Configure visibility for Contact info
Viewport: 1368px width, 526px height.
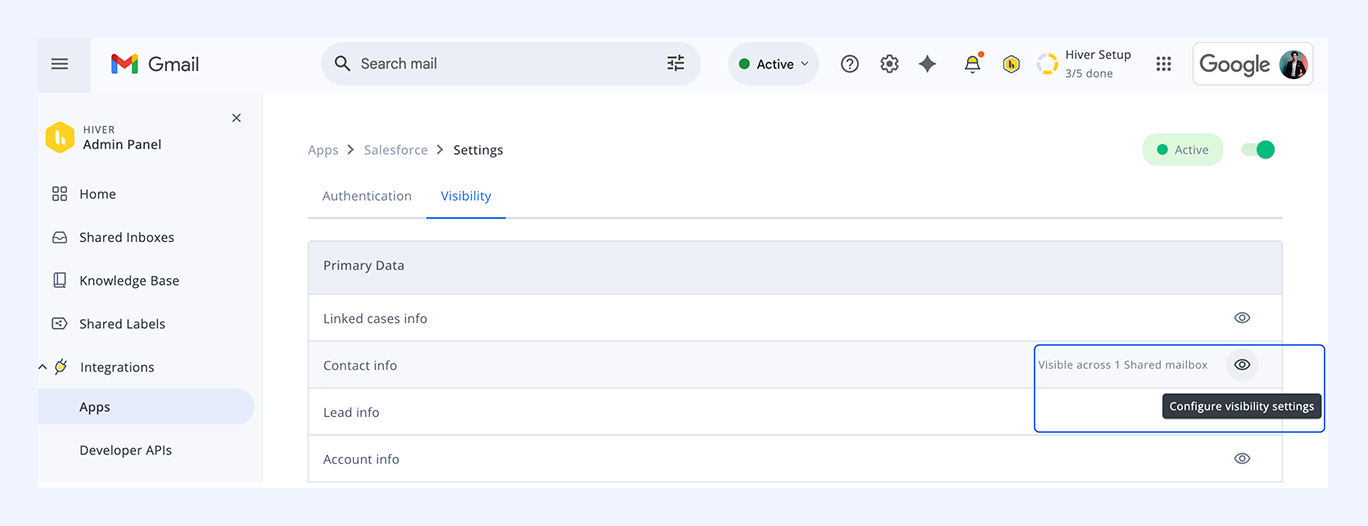1242,365
